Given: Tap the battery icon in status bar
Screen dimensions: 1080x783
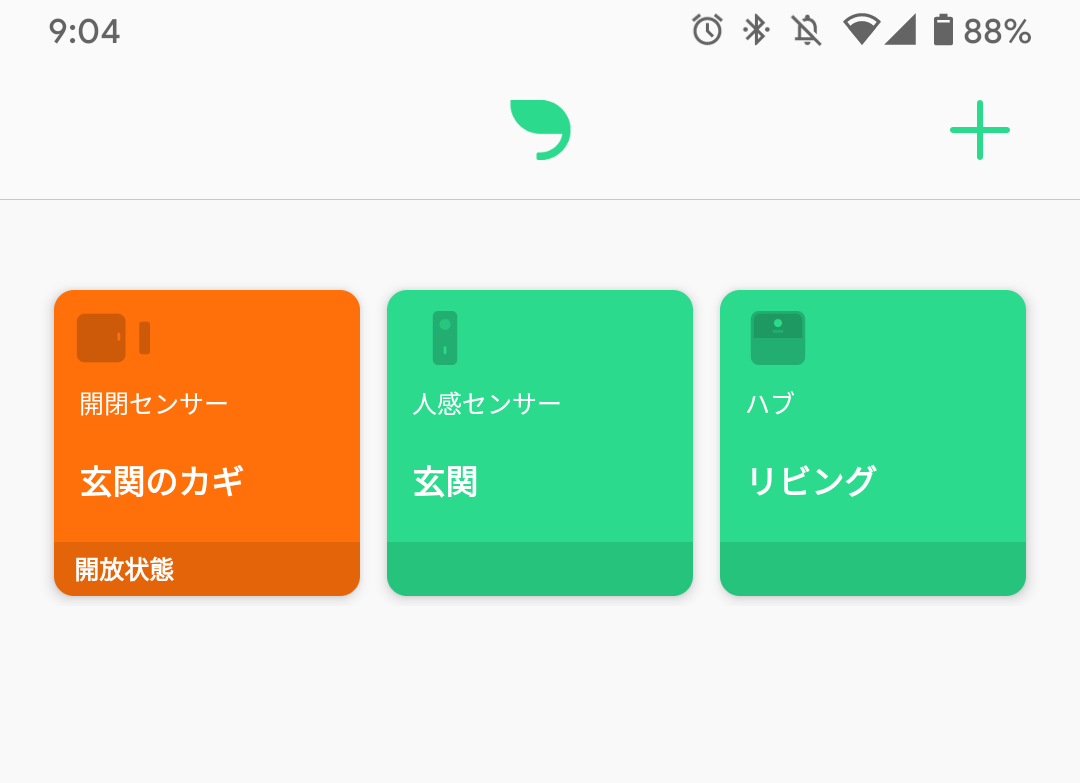Looking at the screenshot, I should click(943, 30).
